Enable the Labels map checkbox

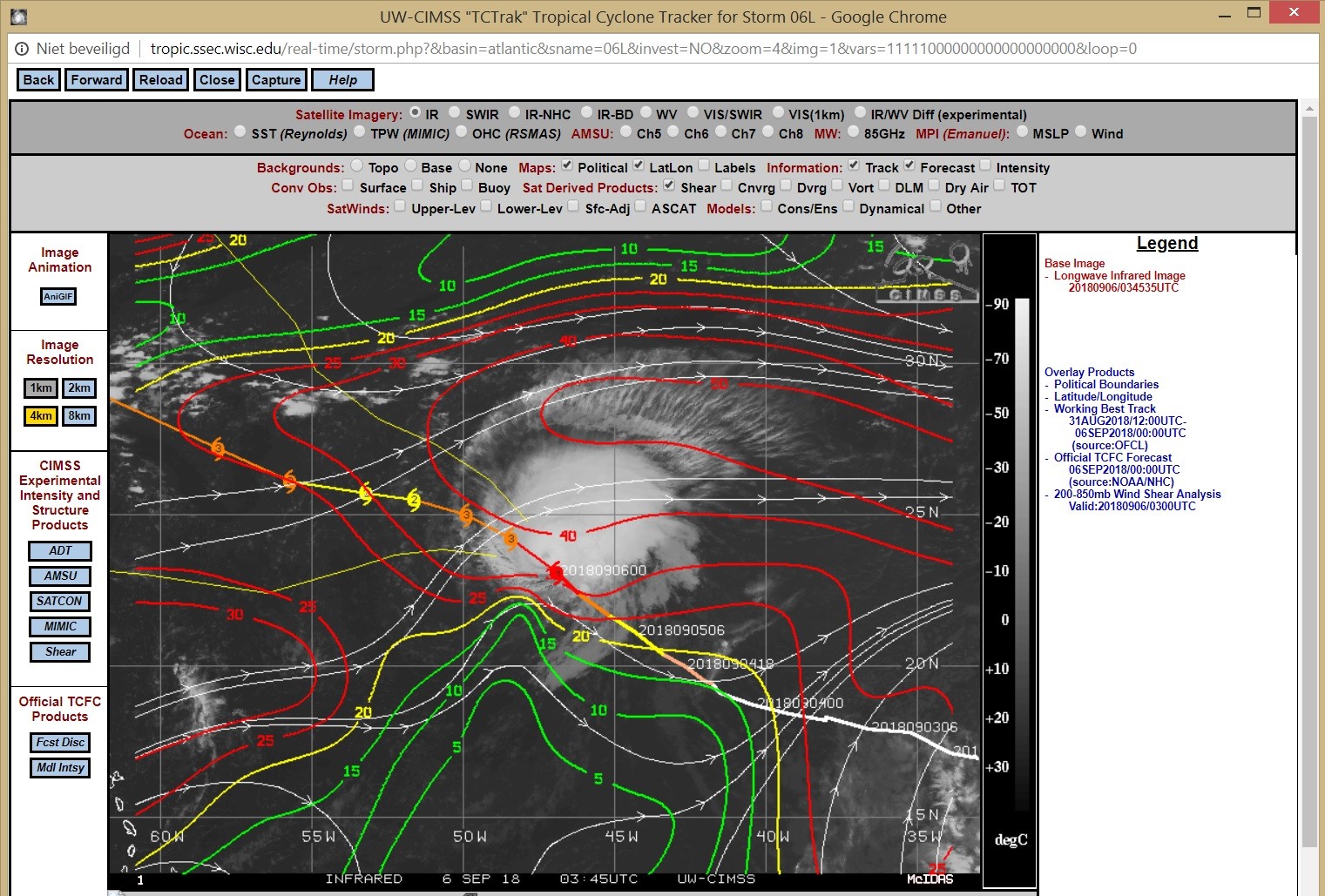tap(704, 166)
